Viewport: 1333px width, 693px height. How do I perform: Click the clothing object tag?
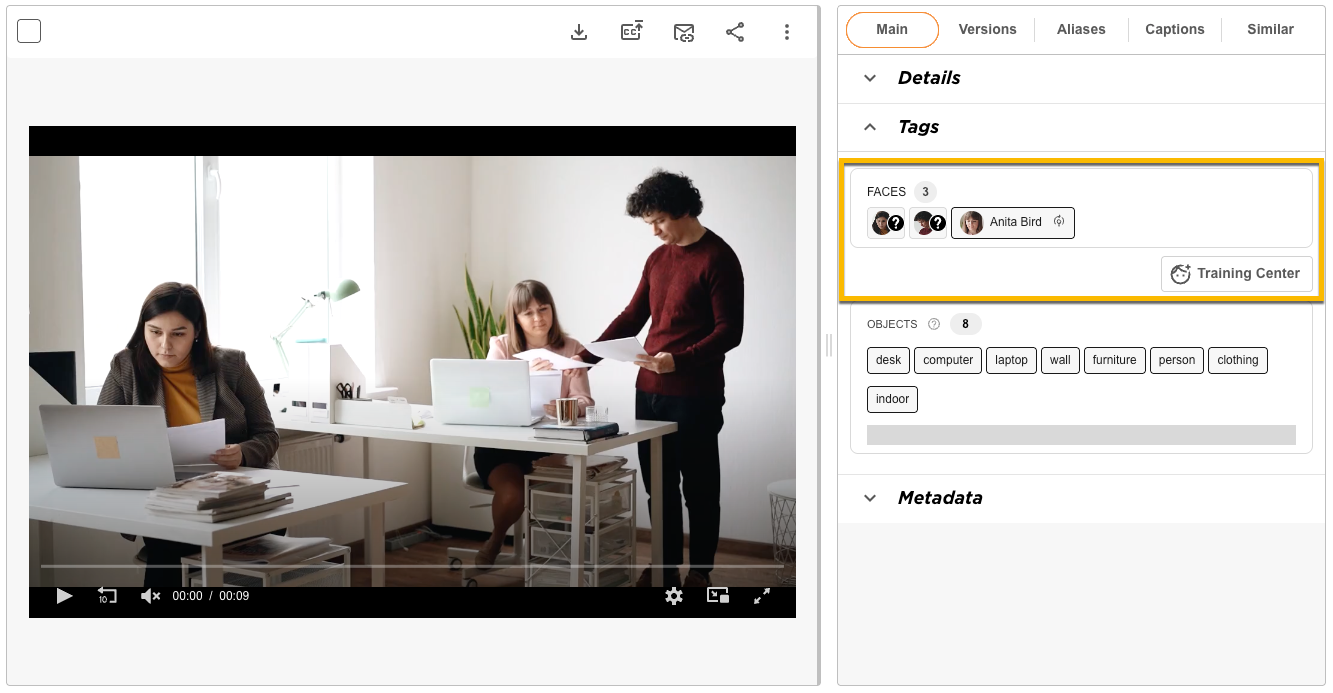click(x=1238, y=360)
